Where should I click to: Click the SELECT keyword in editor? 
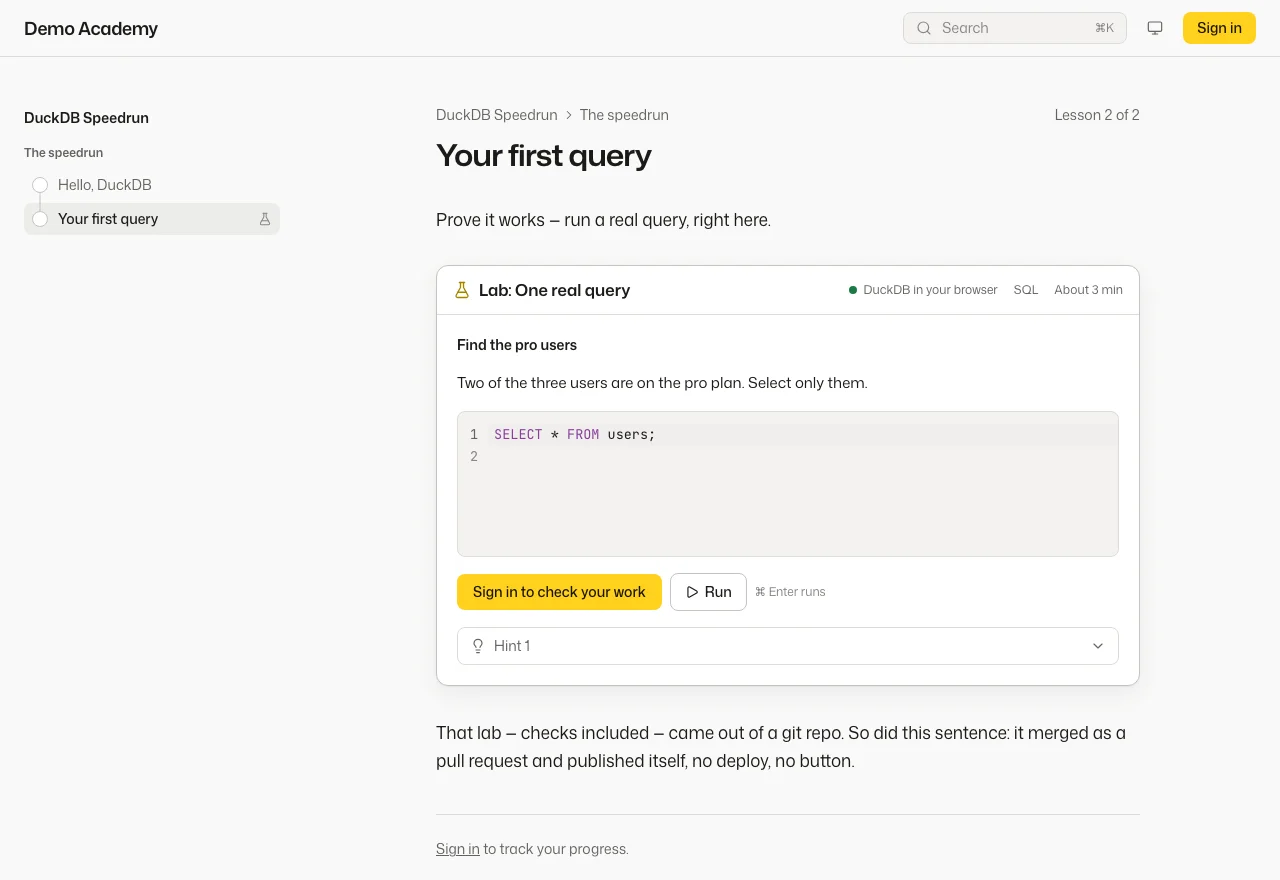(518, 435)
